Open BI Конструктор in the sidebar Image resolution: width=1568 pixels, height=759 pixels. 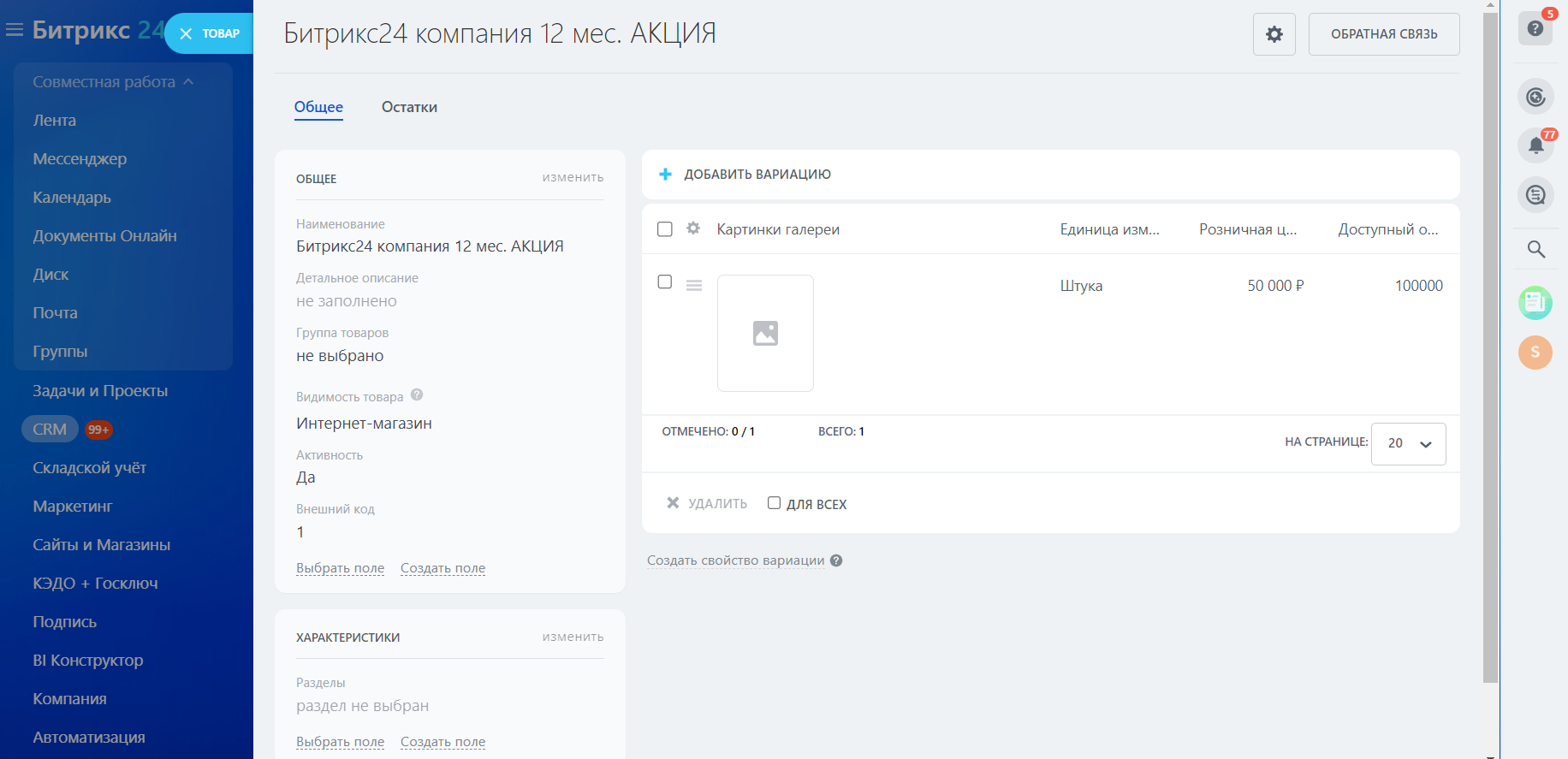pos(87,661)
